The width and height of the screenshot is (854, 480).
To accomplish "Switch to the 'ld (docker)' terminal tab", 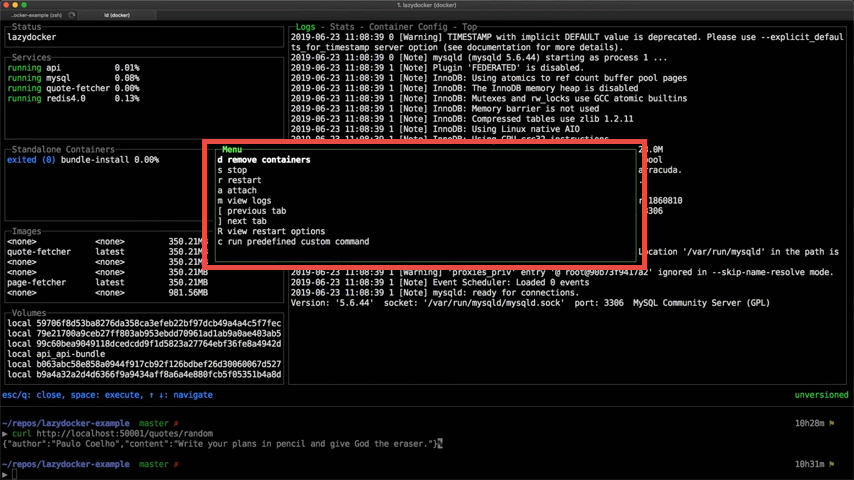I will pyautogui.click(x=117, y=15).
